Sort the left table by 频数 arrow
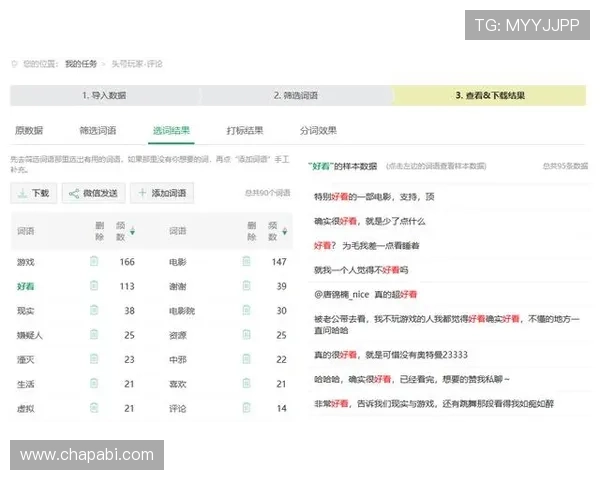600x480 pixels. pos(132,231)
